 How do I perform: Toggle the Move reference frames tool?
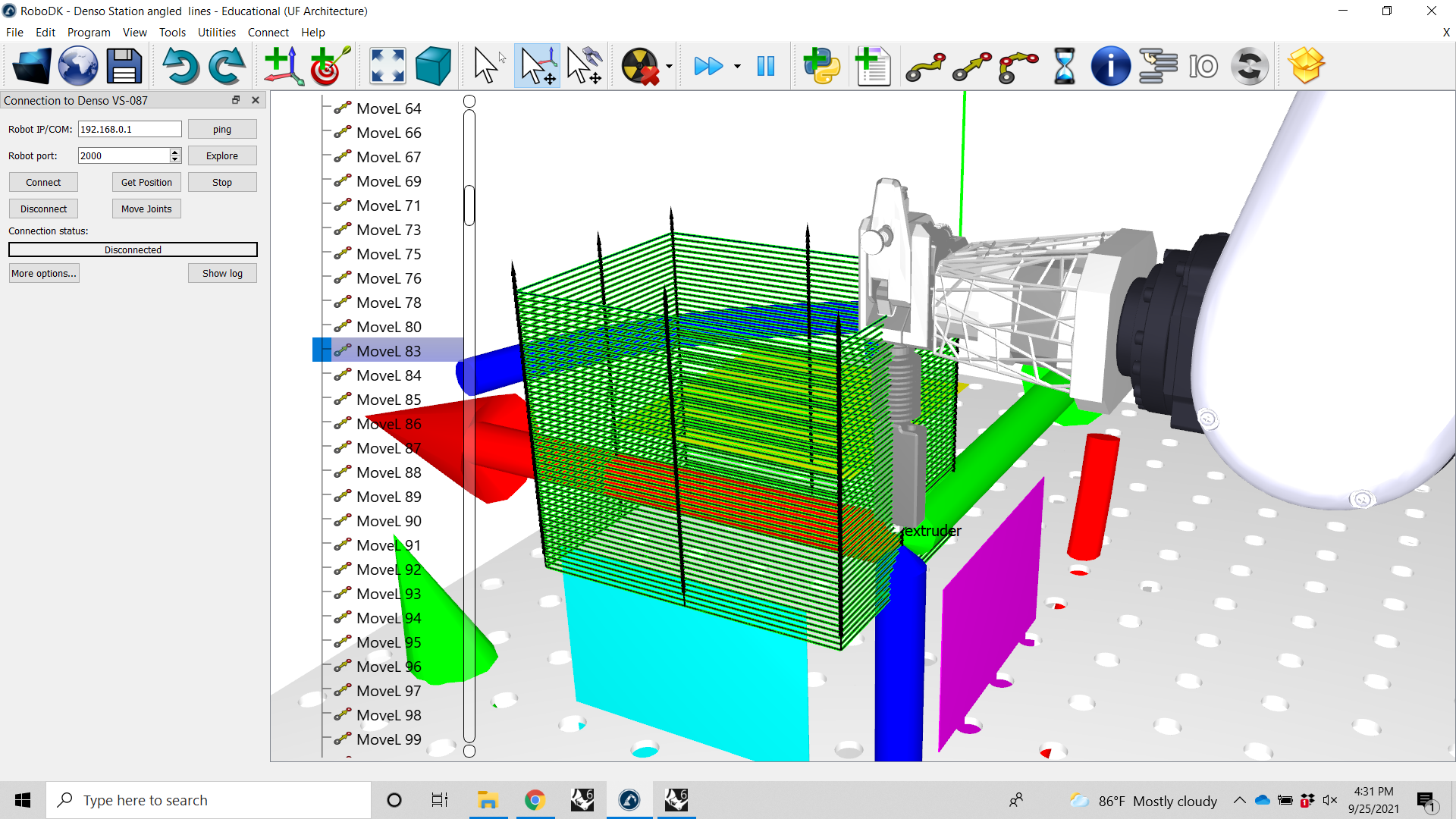538,66
